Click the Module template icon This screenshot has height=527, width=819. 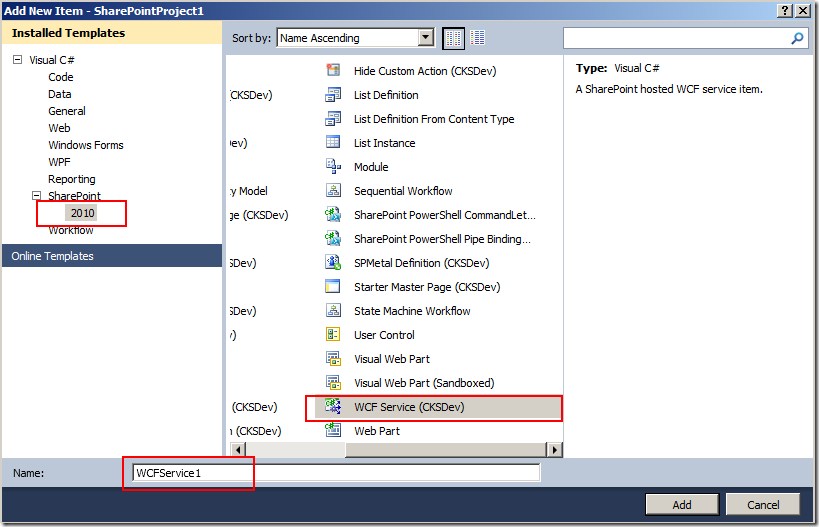333,167
